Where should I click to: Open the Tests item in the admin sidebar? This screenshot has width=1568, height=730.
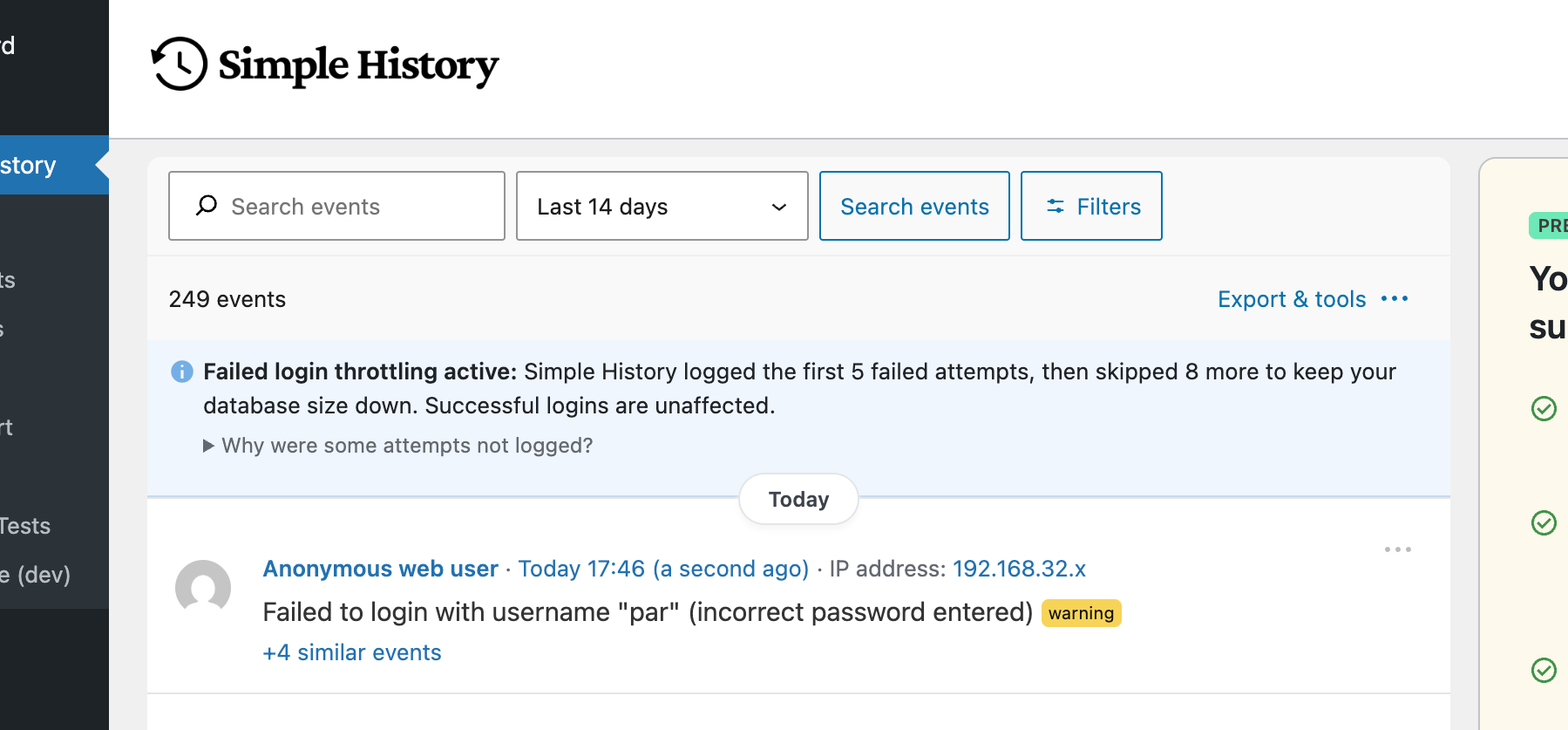point(26,526)
